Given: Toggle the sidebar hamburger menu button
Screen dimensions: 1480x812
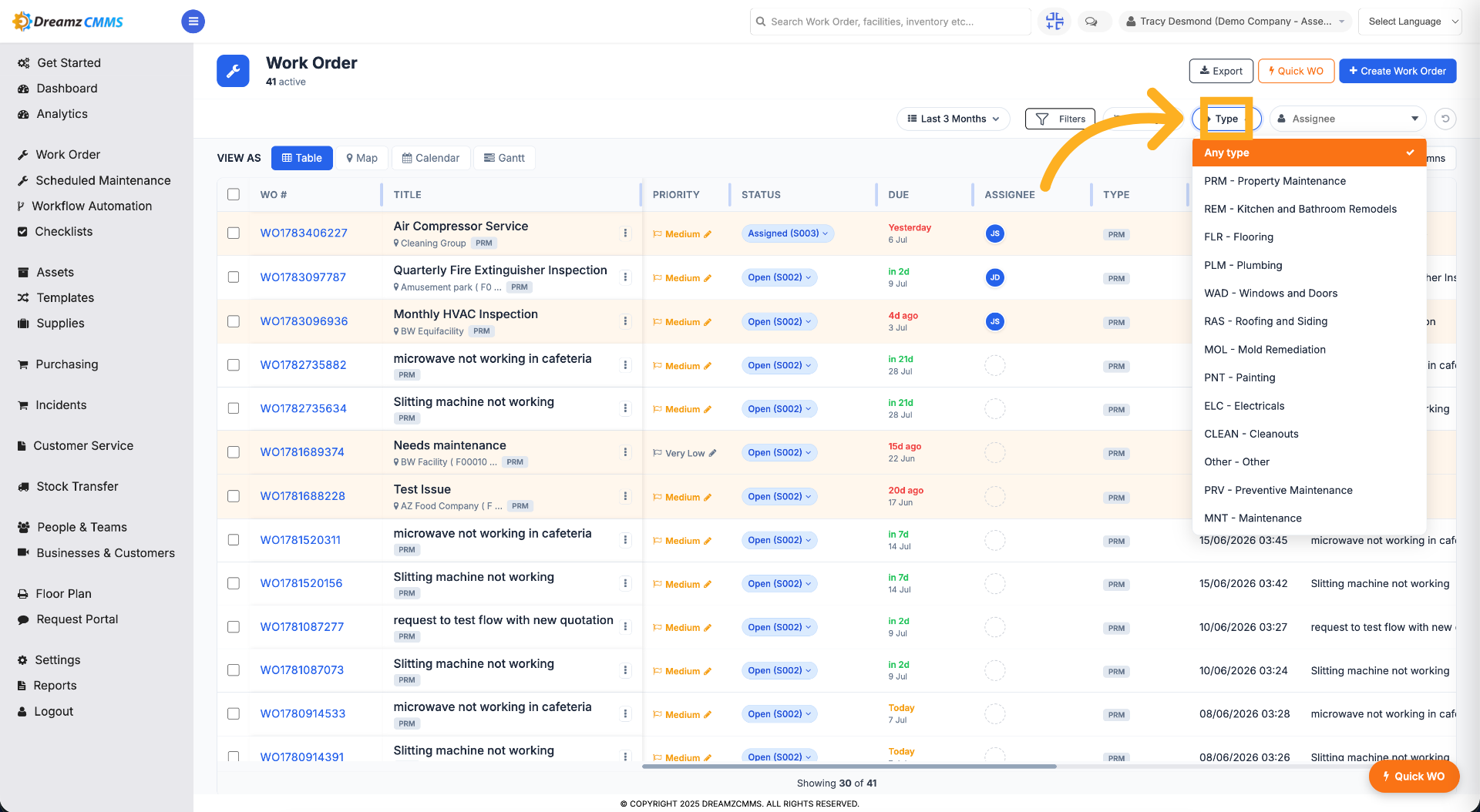Looking at the screenshot, I should 193,22.
